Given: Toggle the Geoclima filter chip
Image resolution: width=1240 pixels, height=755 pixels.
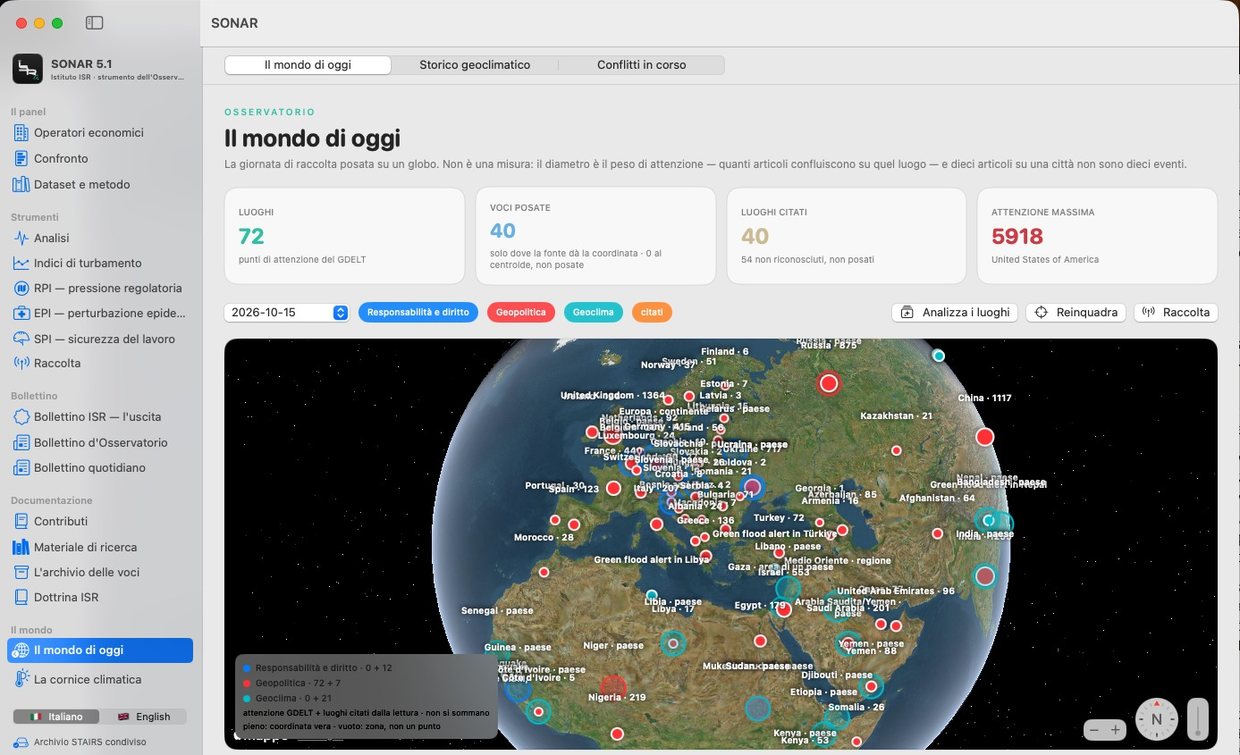Looking at the screenshot, I should (594, 312).
